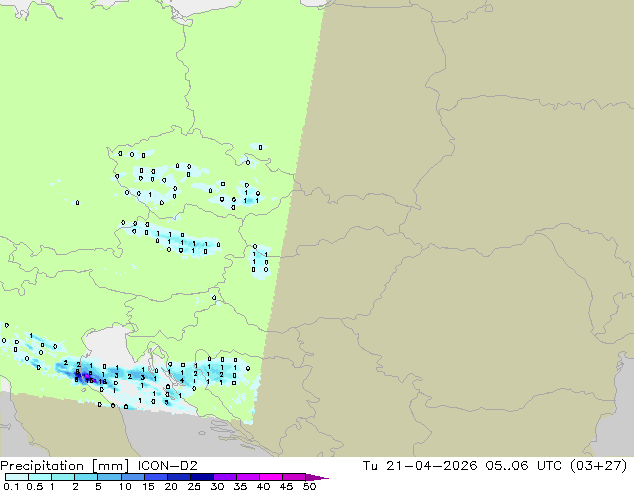This screenshot has width=634, height=490.
Task: Click the '05..06' time range text
Action: click(x=507, y=466)
